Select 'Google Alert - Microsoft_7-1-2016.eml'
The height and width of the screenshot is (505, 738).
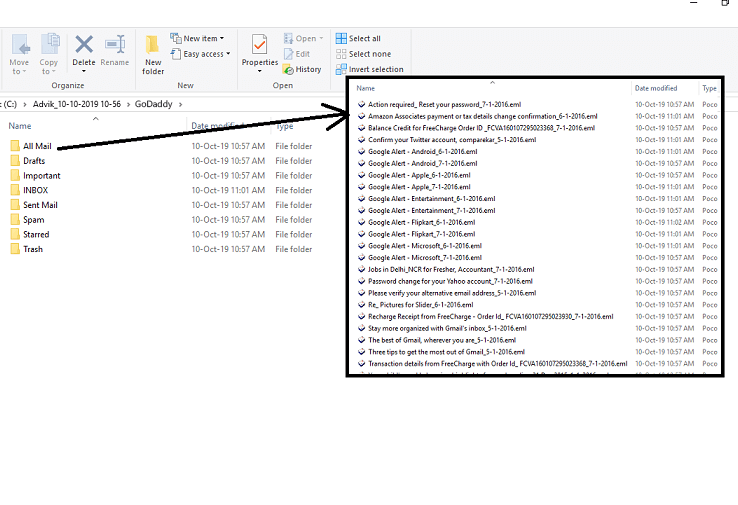425,257
